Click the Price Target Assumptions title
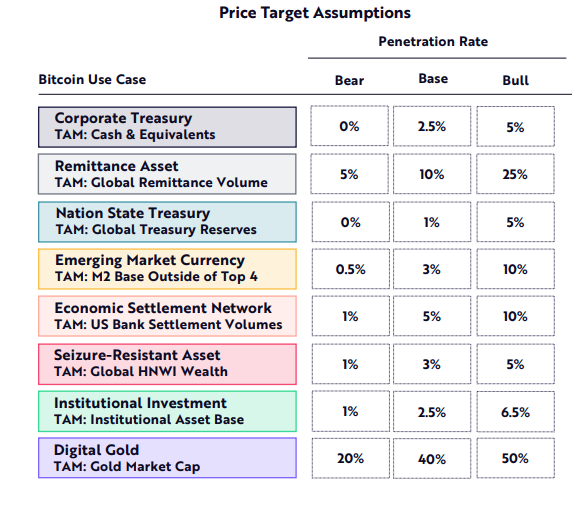The image size is (581, 508). [x=315, y=13]
